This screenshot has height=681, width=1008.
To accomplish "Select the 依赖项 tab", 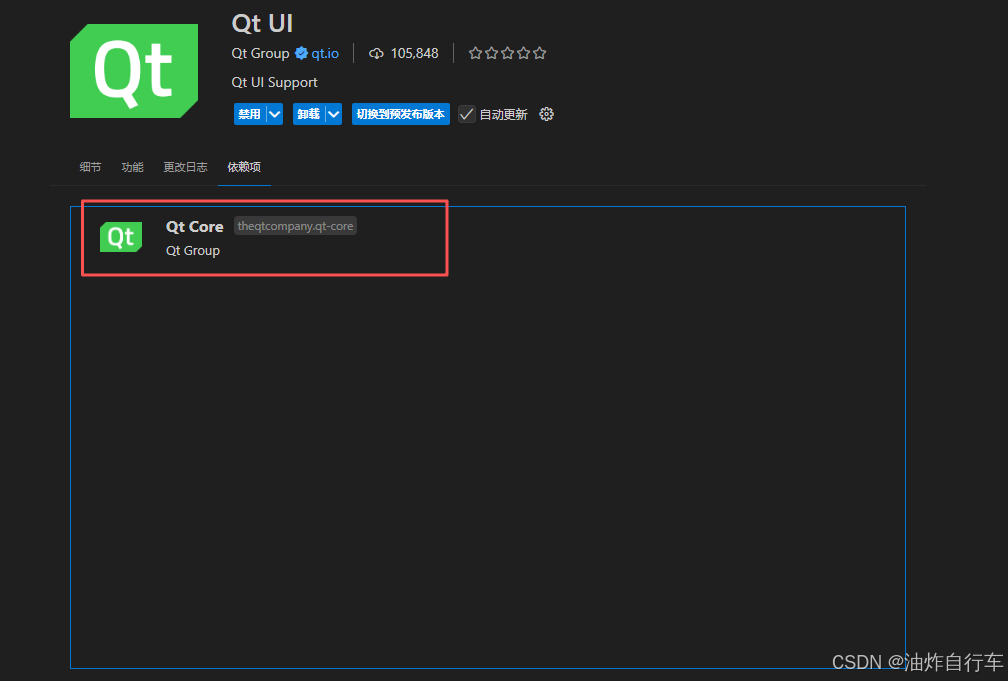I will pyautogui.click(x=244, y=167).
